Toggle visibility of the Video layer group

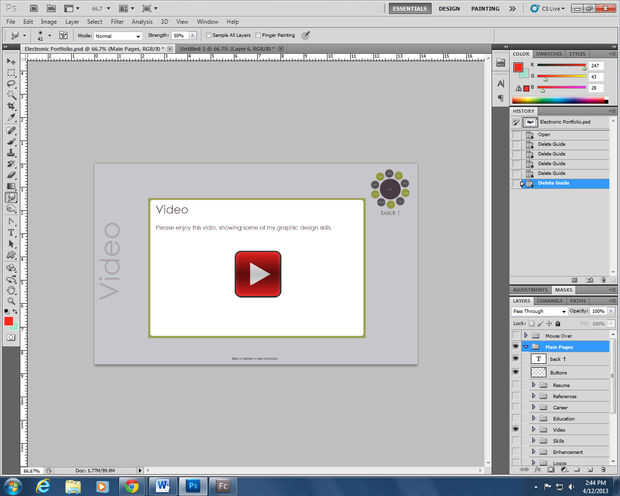tap(516, 427)
